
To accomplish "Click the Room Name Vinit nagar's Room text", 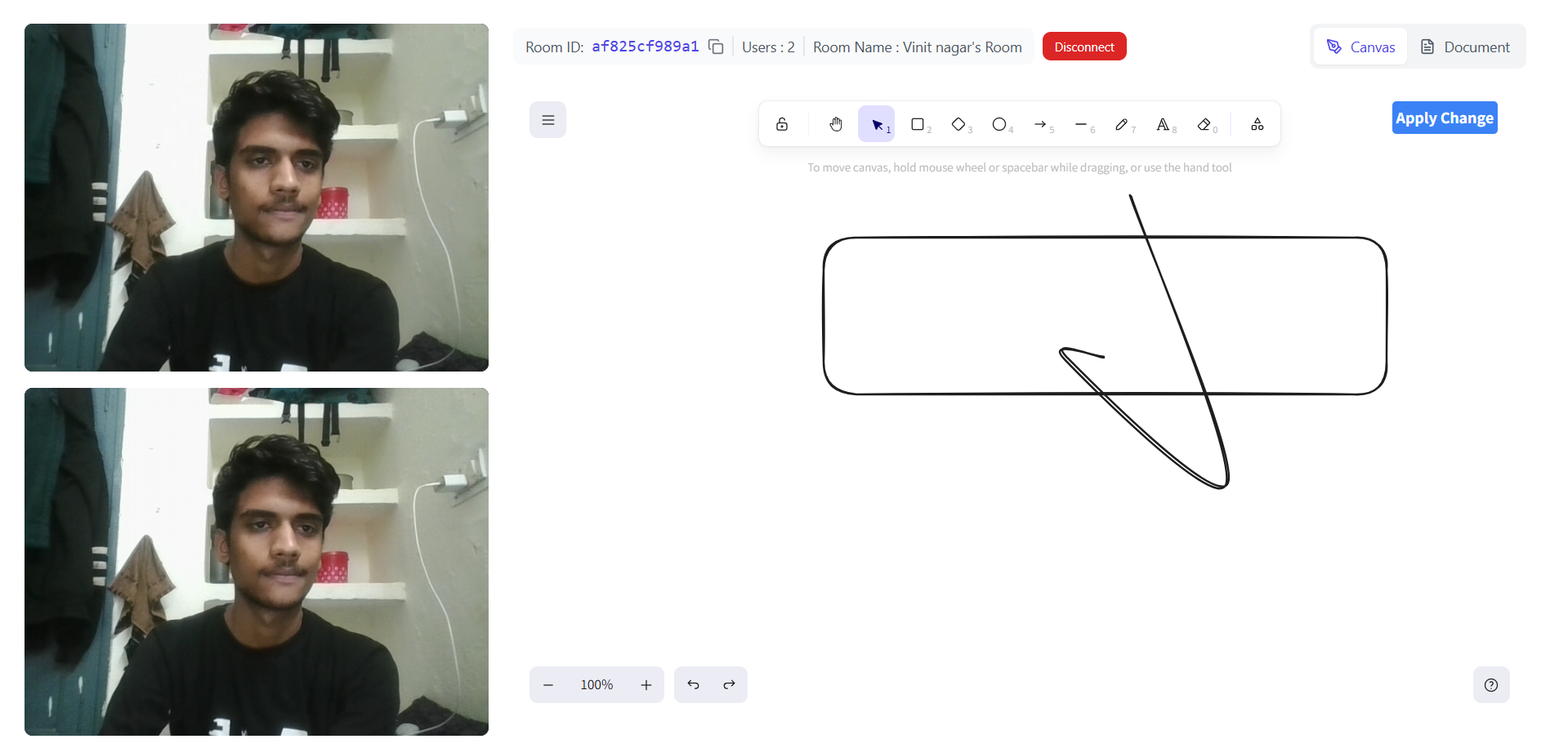I will (918, 47).
